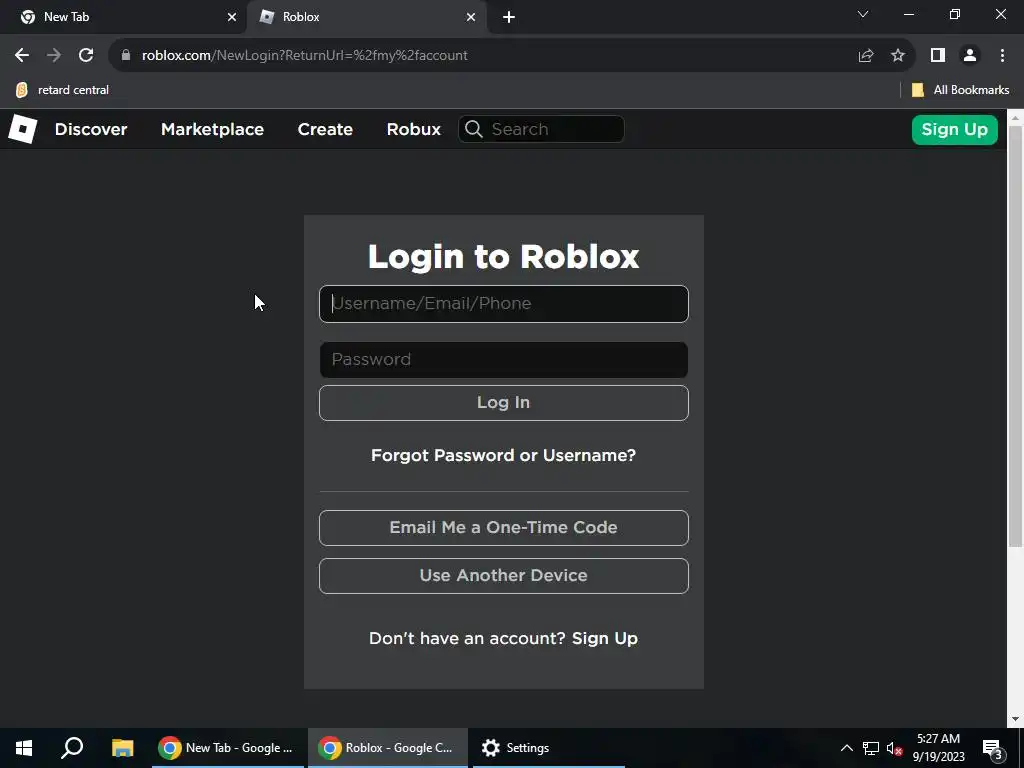The image size is (1024, 768).
Task: Click the Roblox logo home icon
Action: click(x=22, y=129)
